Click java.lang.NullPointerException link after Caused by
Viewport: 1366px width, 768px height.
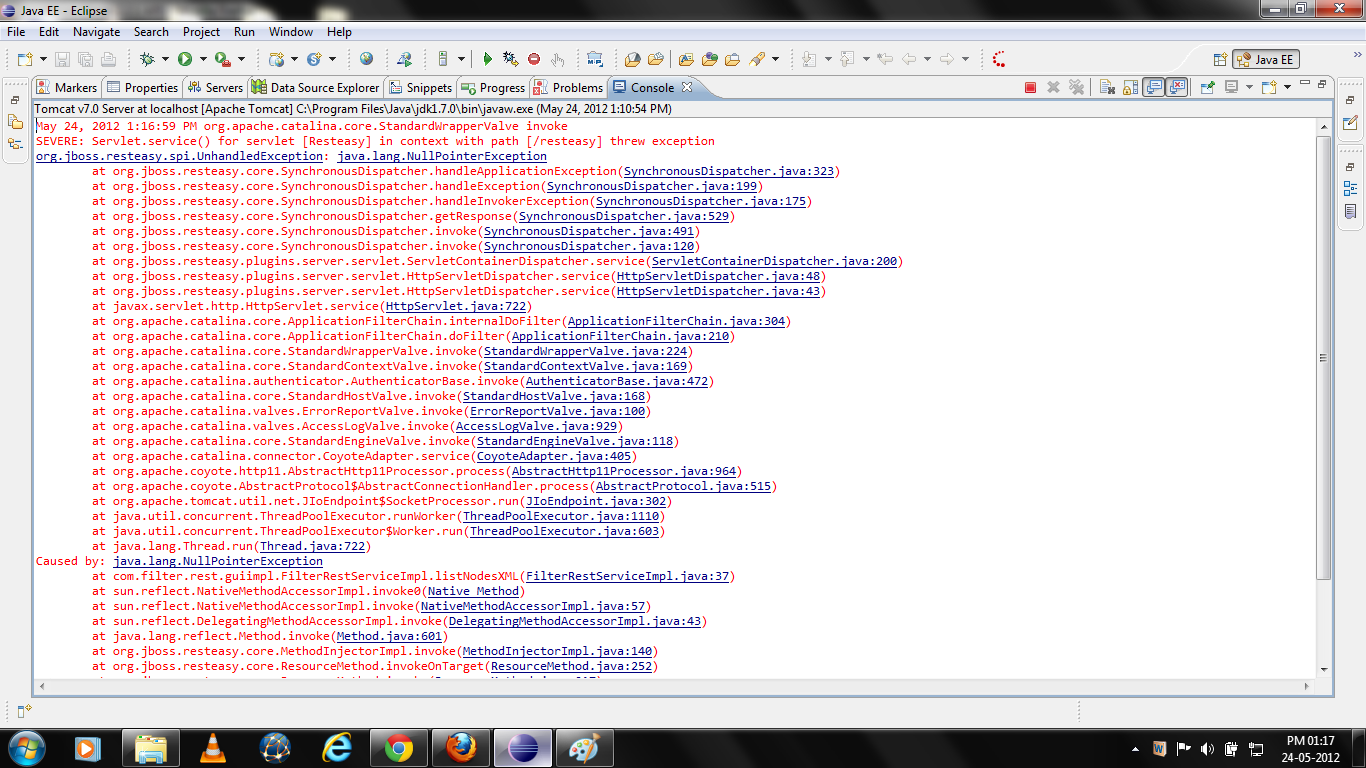(218, 561)
